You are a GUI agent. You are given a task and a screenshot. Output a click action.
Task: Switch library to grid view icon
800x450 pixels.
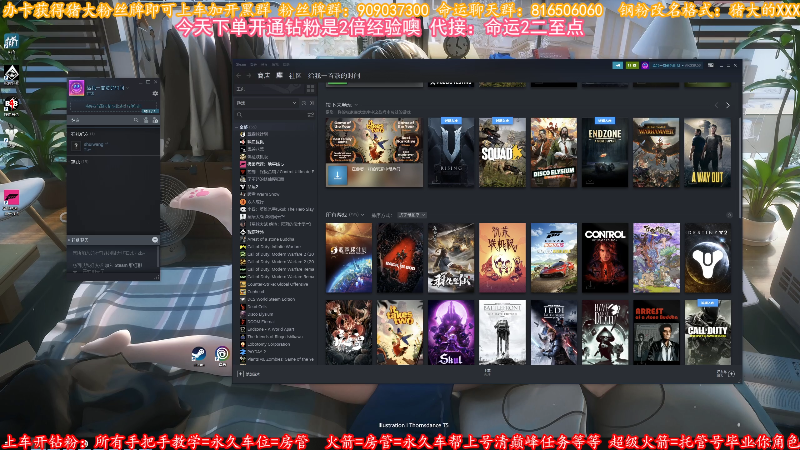point(310,89)
